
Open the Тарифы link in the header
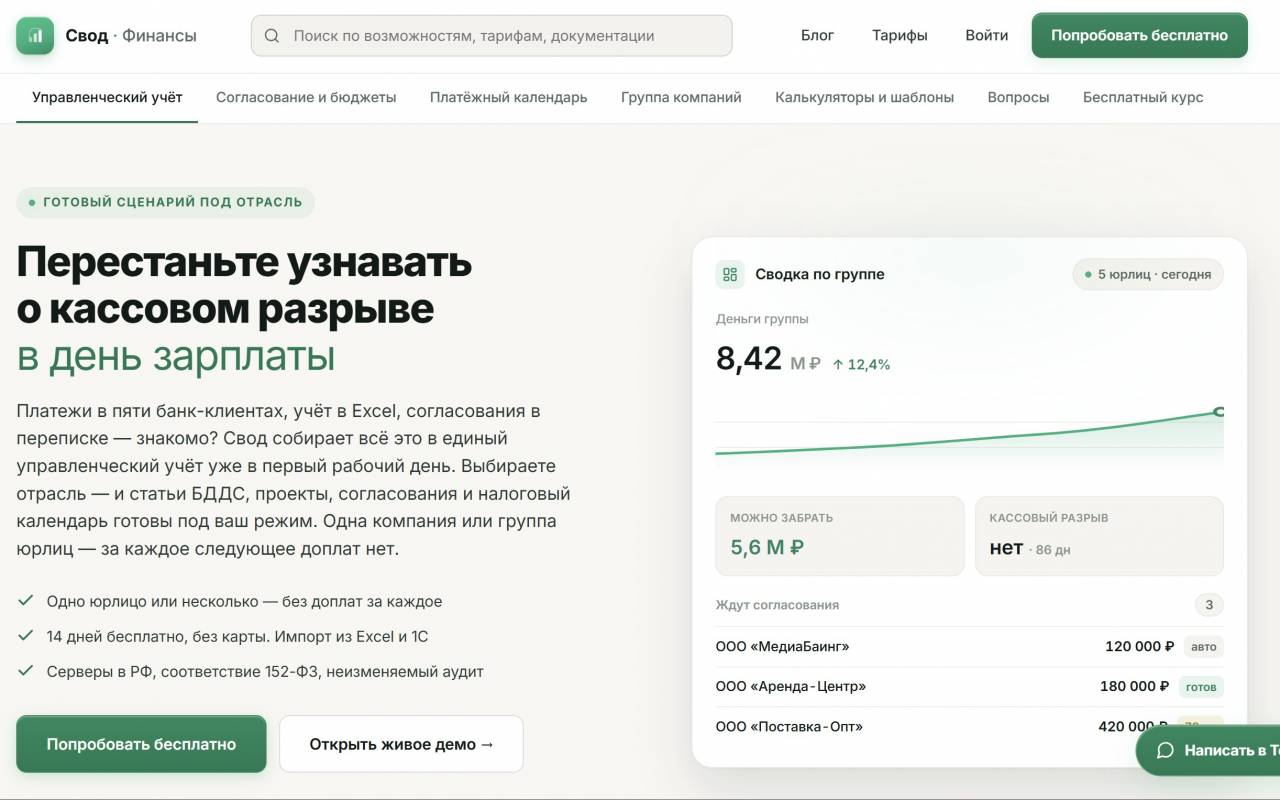point(899,36)
